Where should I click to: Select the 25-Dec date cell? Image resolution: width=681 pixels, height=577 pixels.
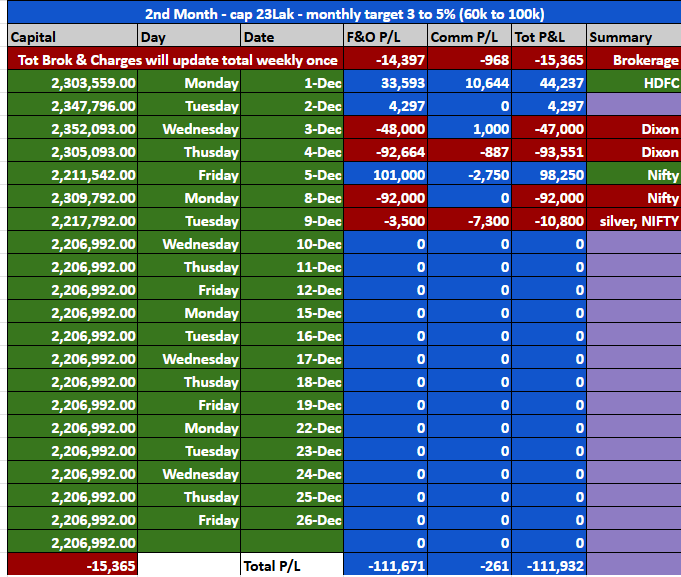coord(292,497)
